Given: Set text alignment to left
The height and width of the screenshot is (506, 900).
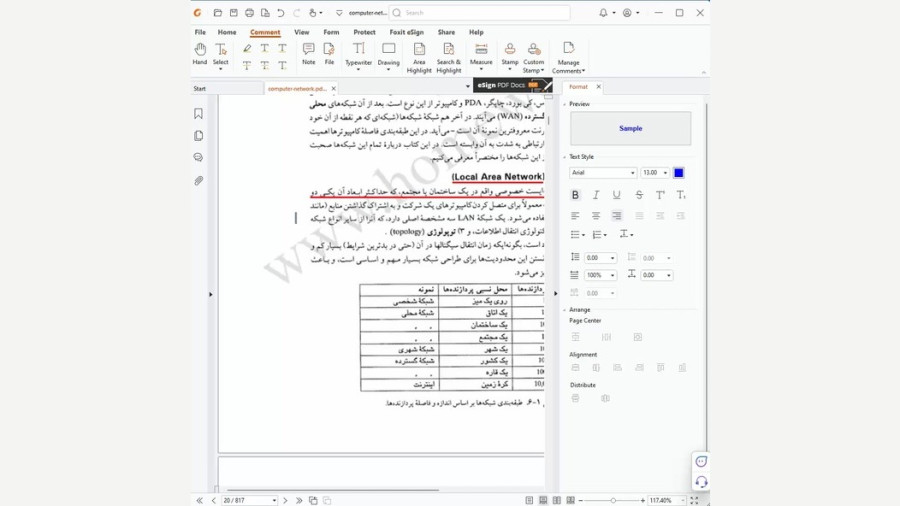Looking at the screenshot, I should pyautogui.click(x=575, y=216).
